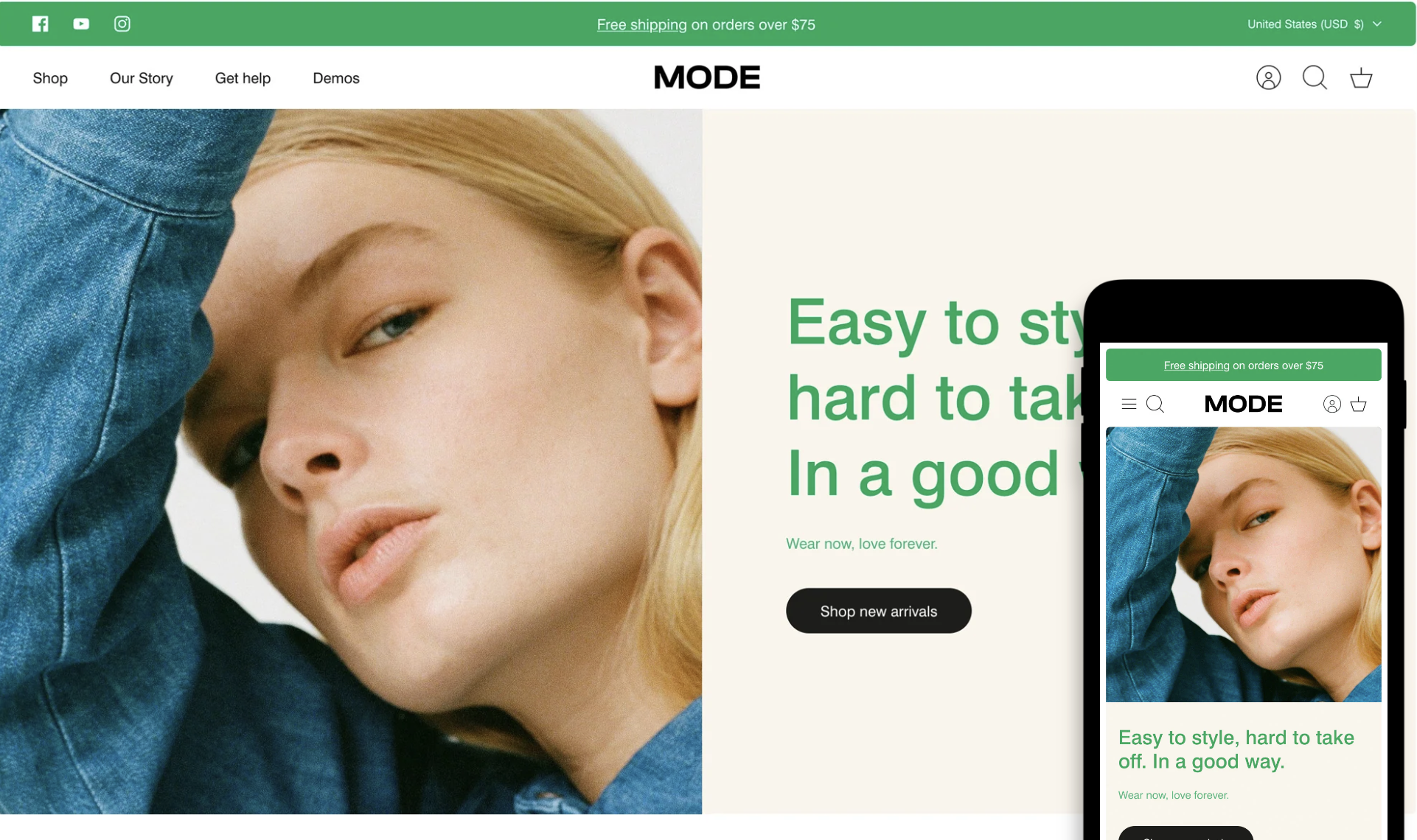The image size is (1417, 840).
Task: Open the account profile icon in header
Action: pyautogui.click(x=1268, y=77)
